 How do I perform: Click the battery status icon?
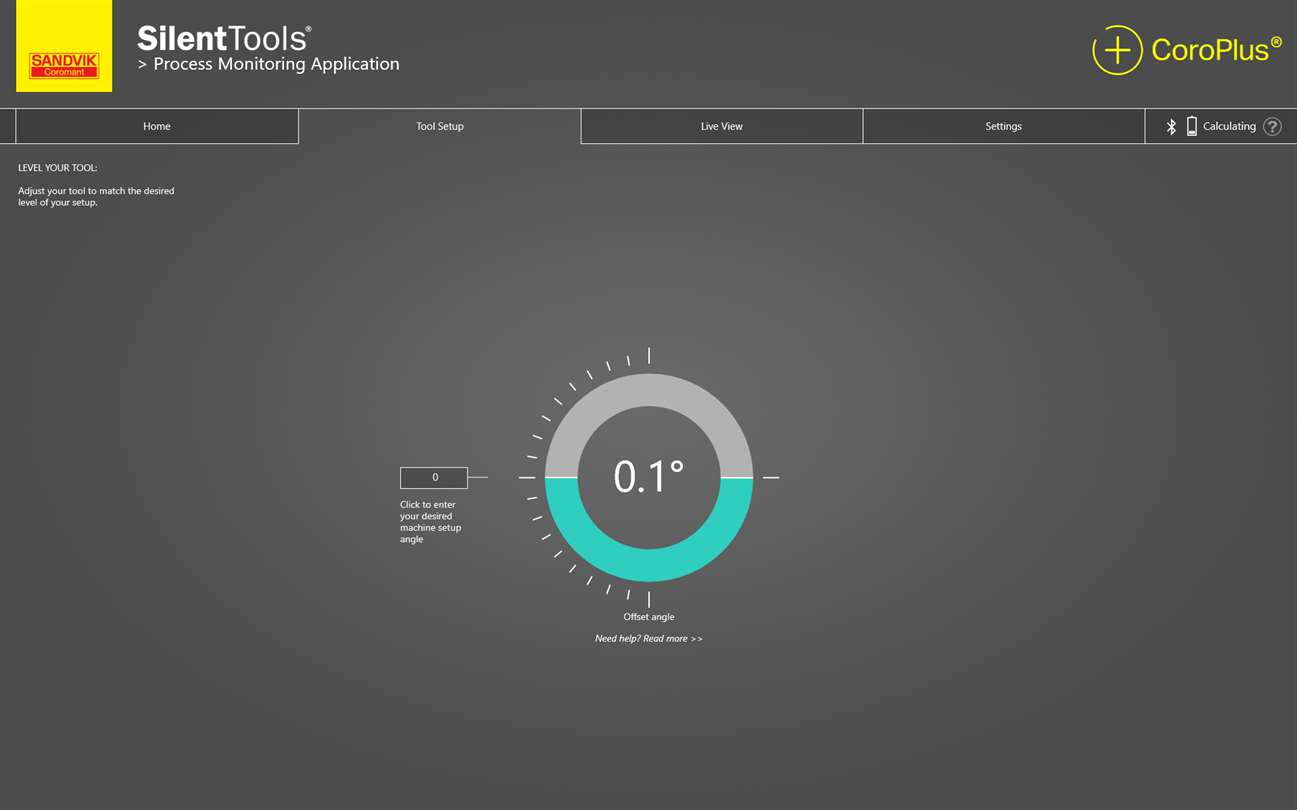click(1191, 126)
